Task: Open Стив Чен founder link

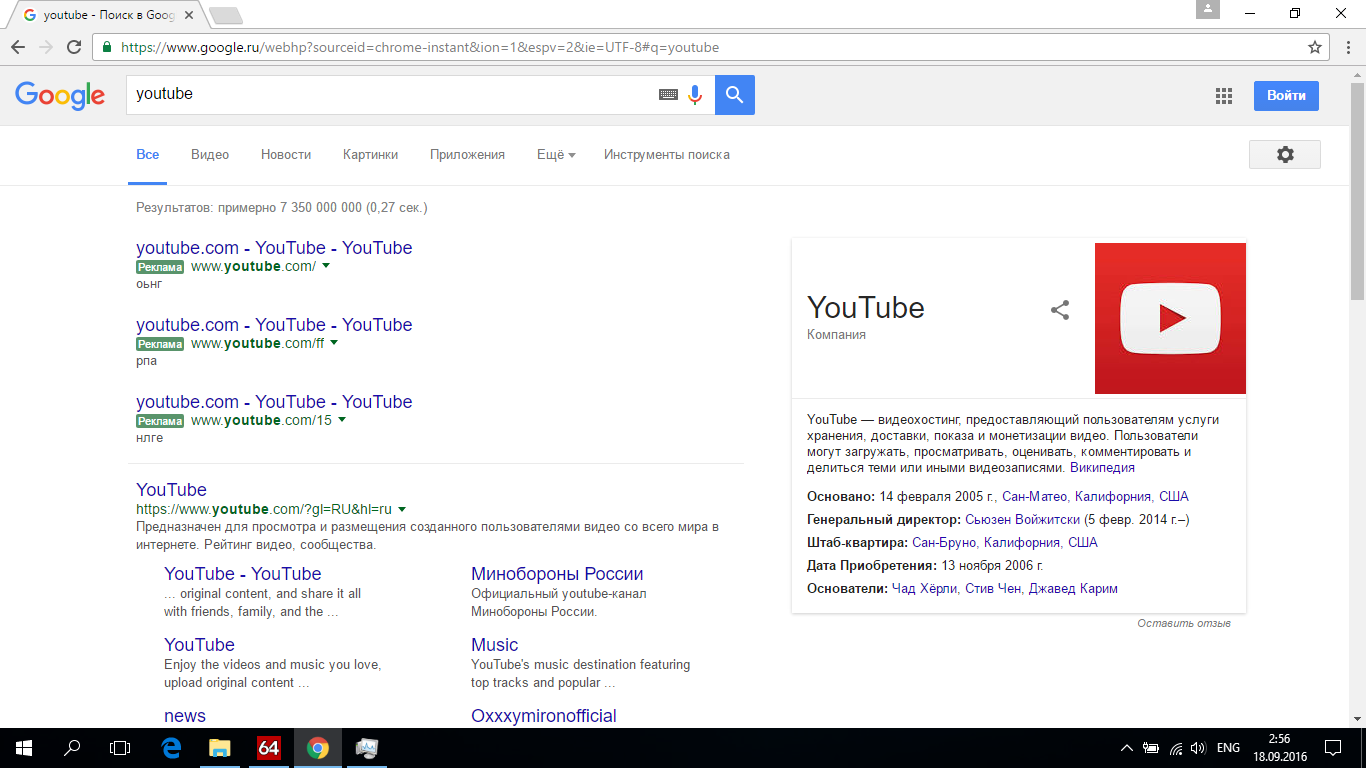Action: 993,589
